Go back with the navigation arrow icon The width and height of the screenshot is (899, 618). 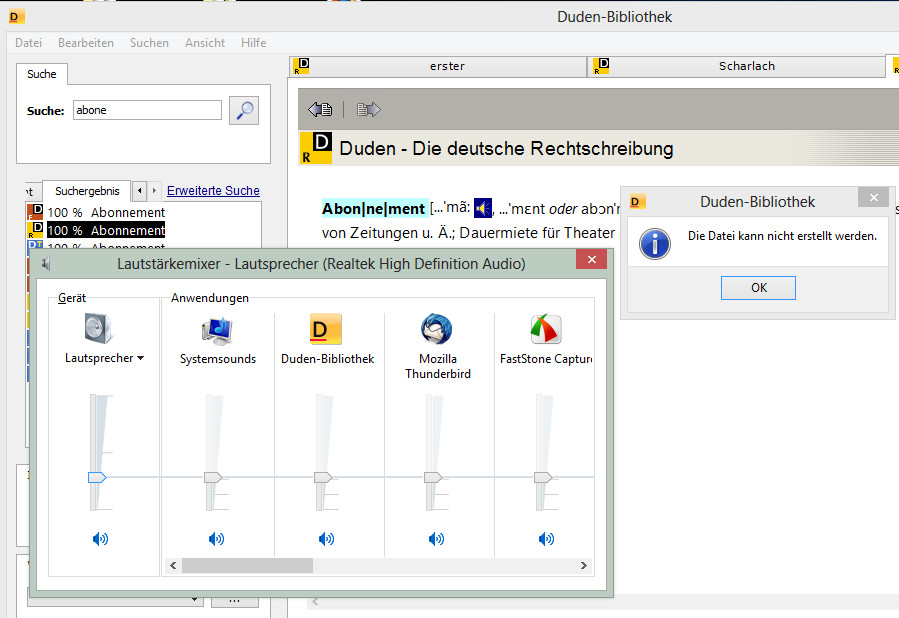[320, 109]
